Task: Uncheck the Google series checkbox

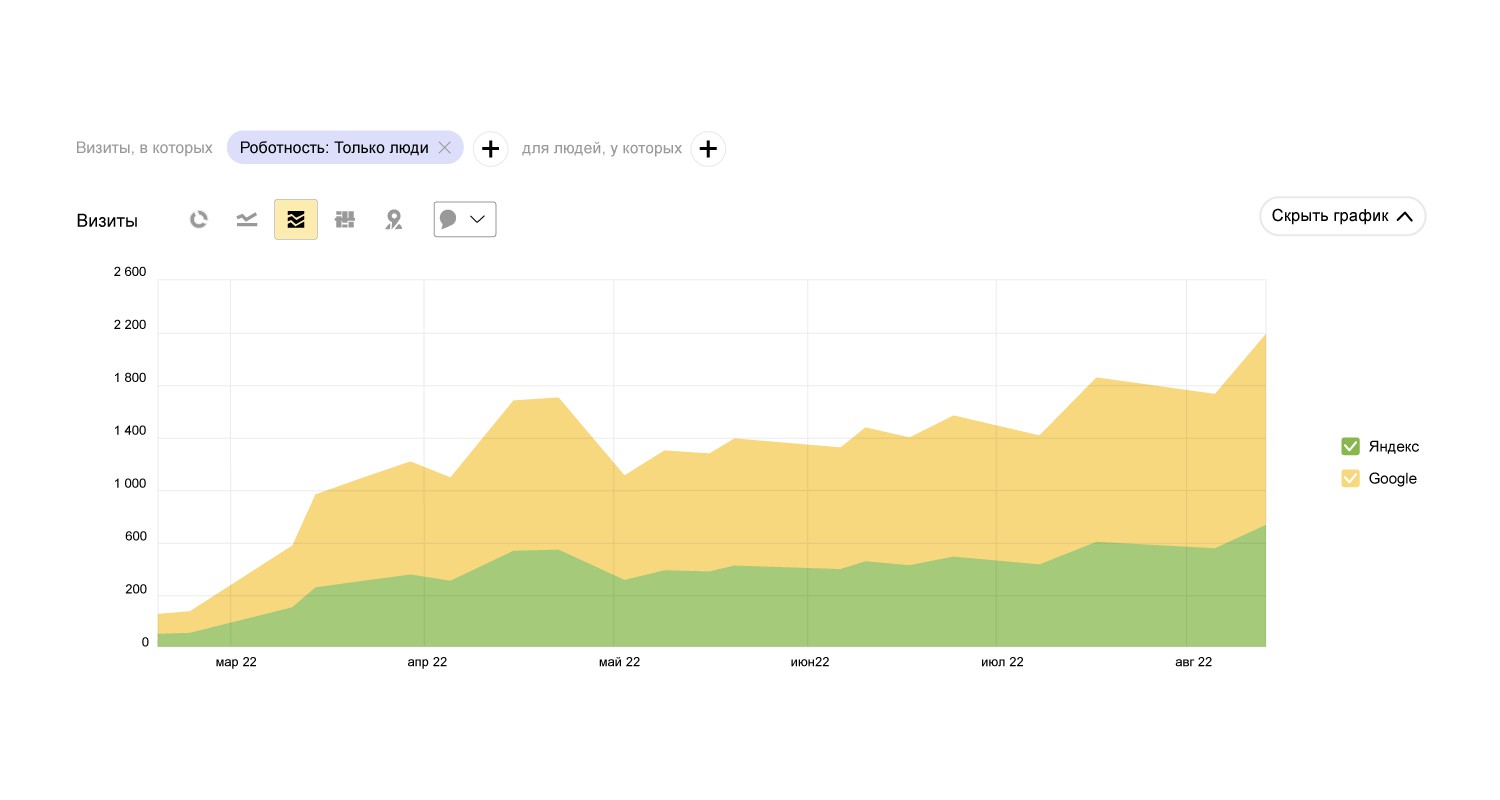Action: tap(1350, 478)
